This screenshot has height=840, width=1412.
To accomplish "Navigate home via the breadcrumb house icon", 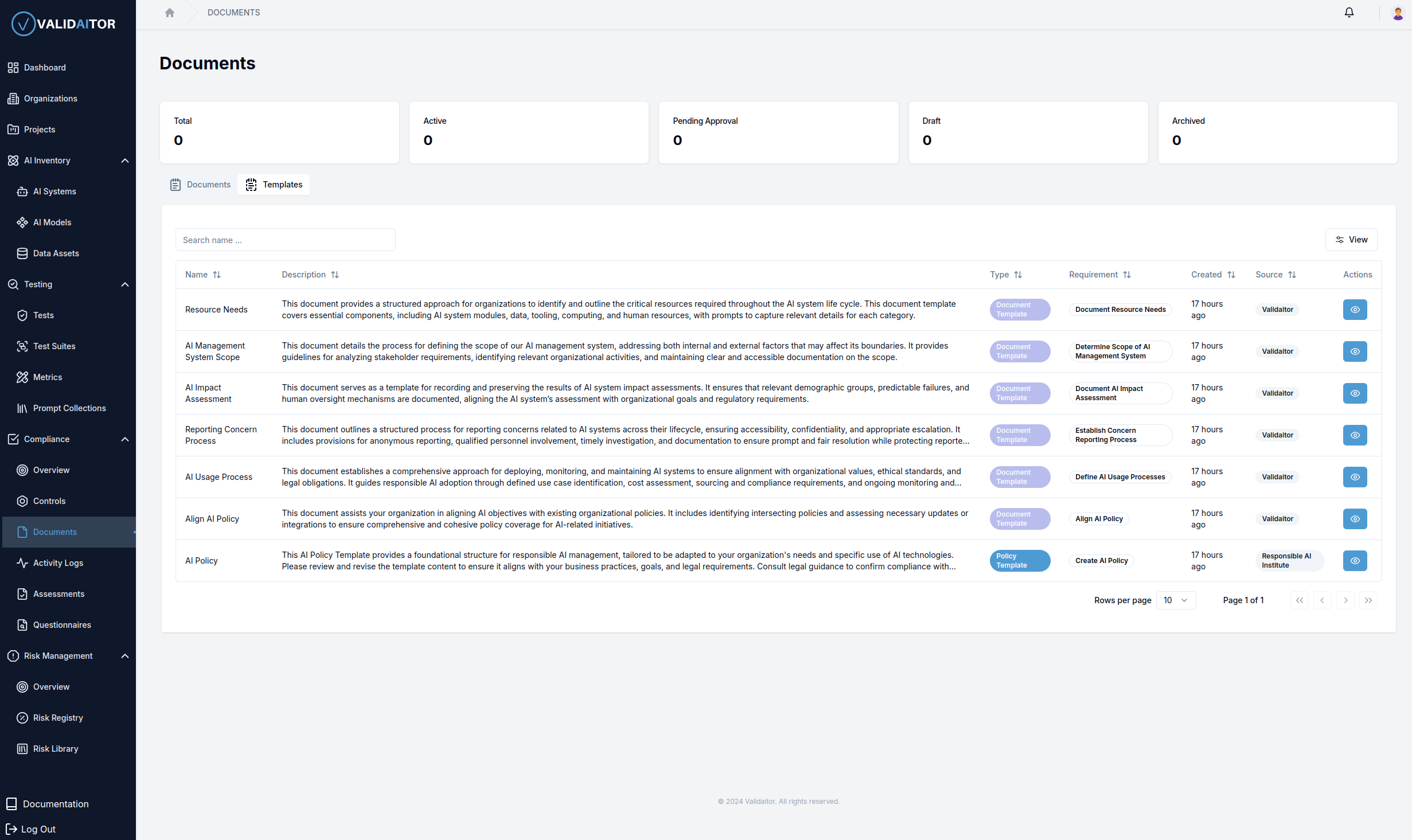I will point(169,12).
